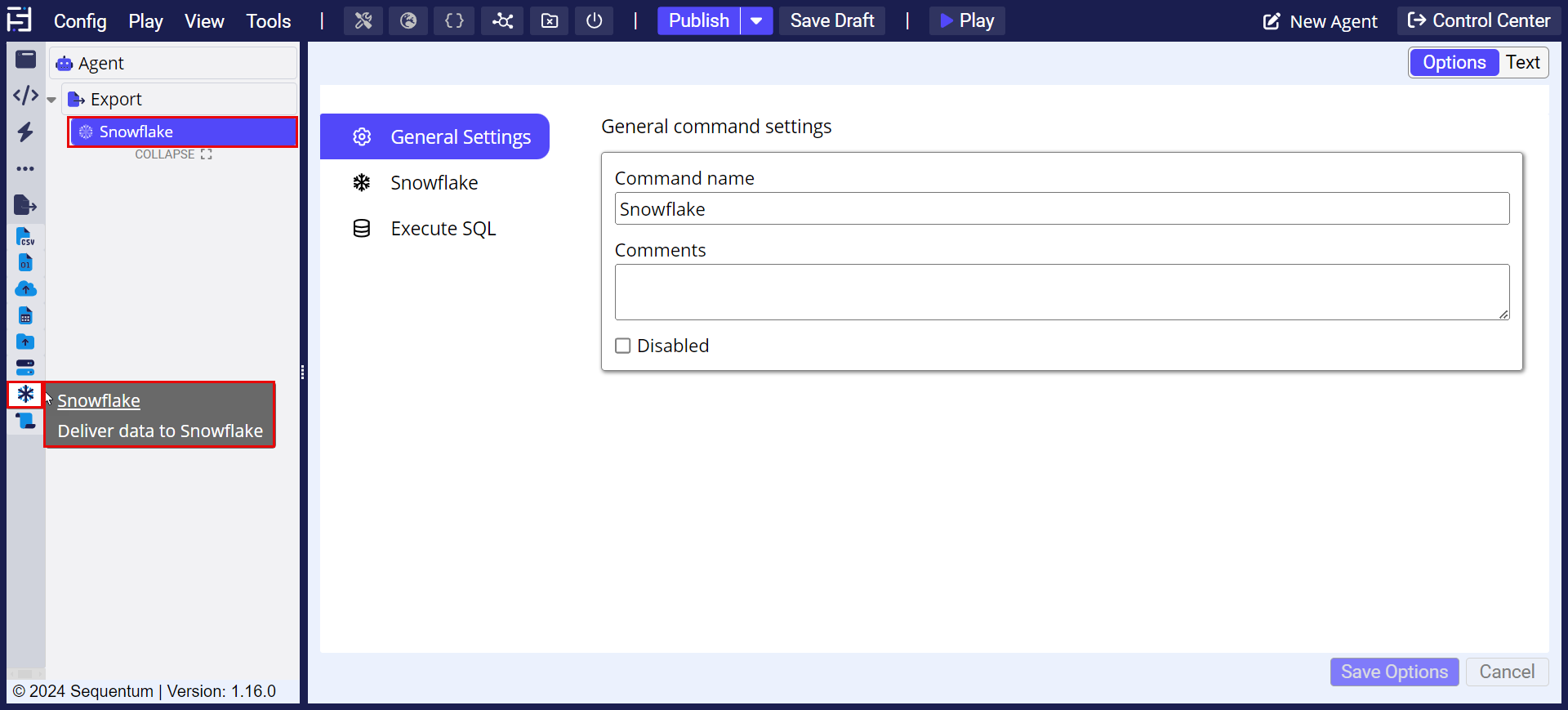This screenshot has height=710, width=1568.
Task: Click the binary 01 file export icon
Action: [x=26, y=263]
